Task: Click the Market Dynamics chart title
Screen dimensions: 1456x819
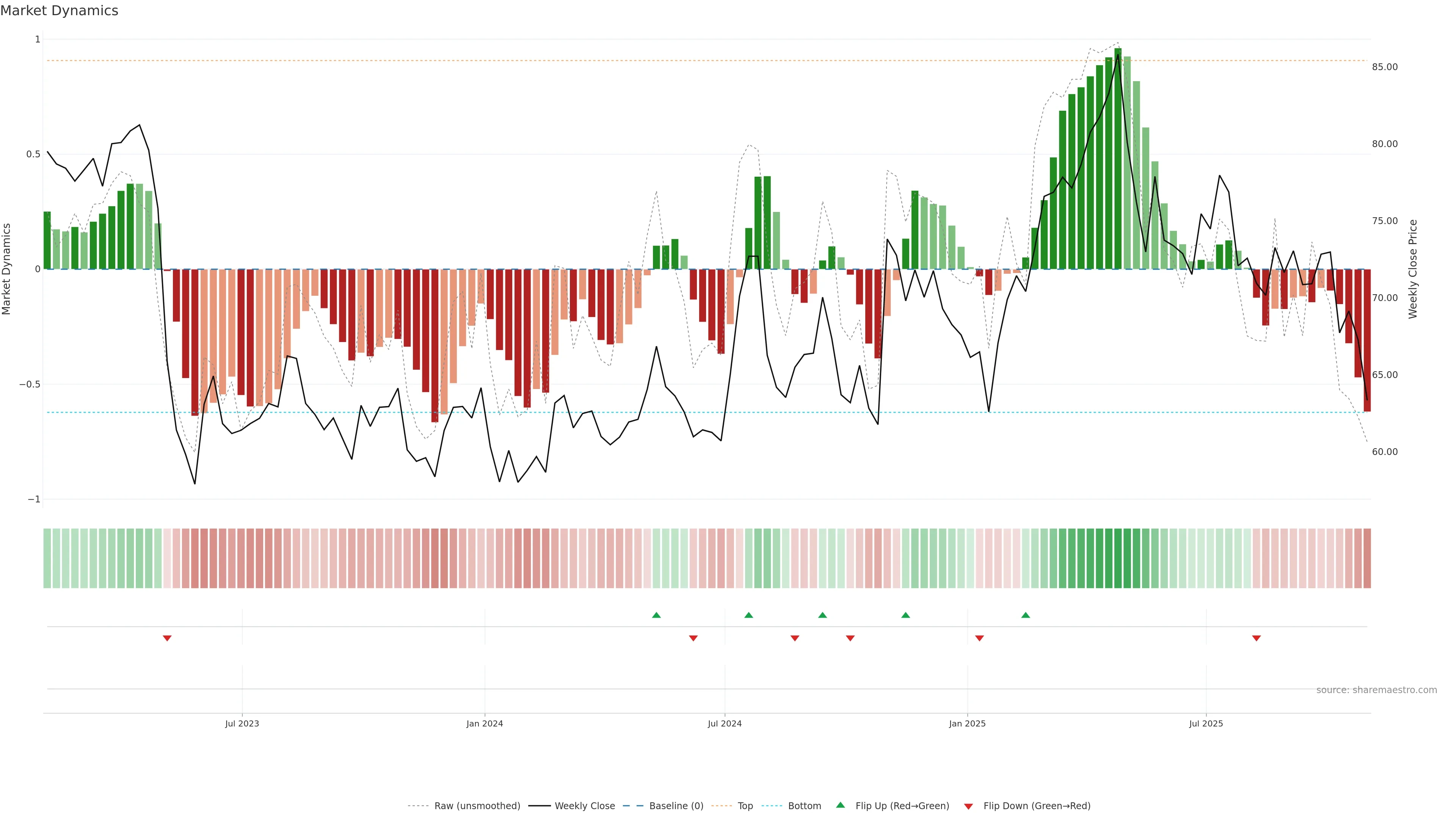Action: 60,11
